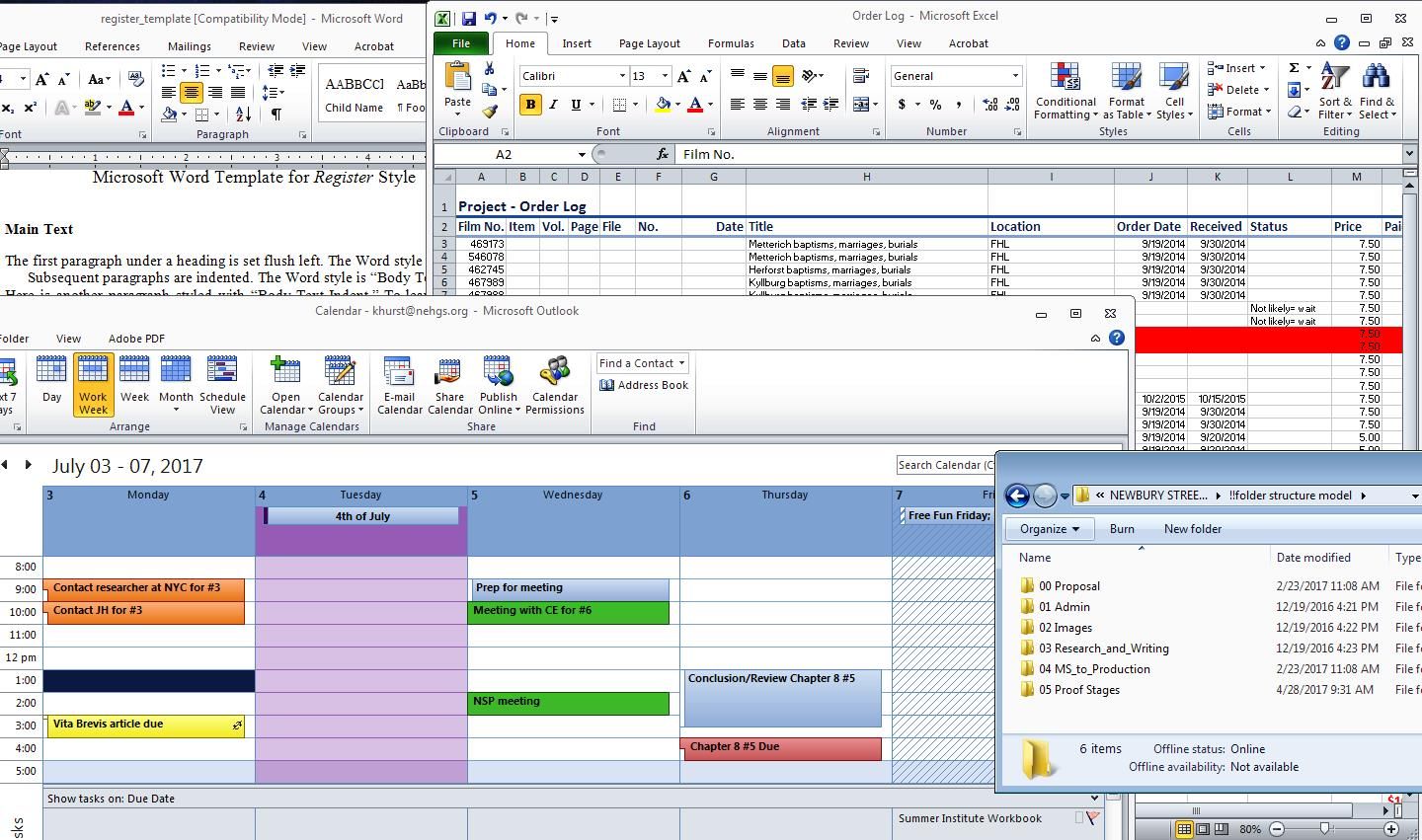Expand Month view dropdown in Outlook
The image size is (1422, 840).
click(176, 409)
